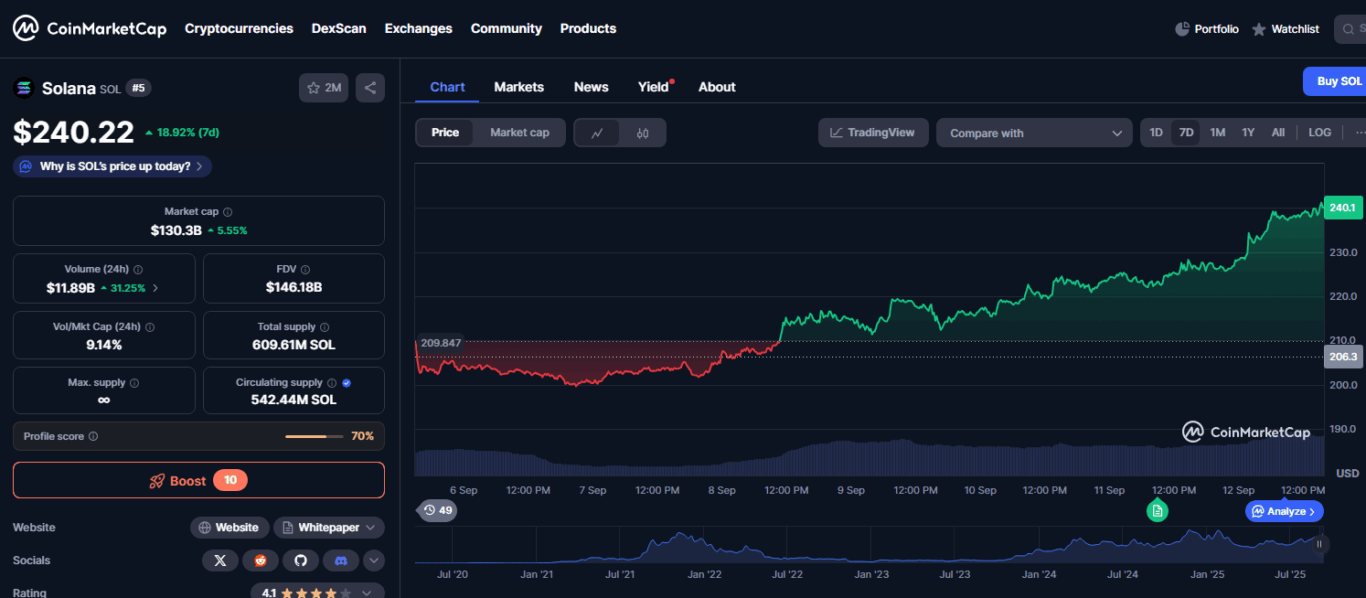The image size is (1366, 598).
Task: Select the 1M time range
Action: click(1217, 133)
